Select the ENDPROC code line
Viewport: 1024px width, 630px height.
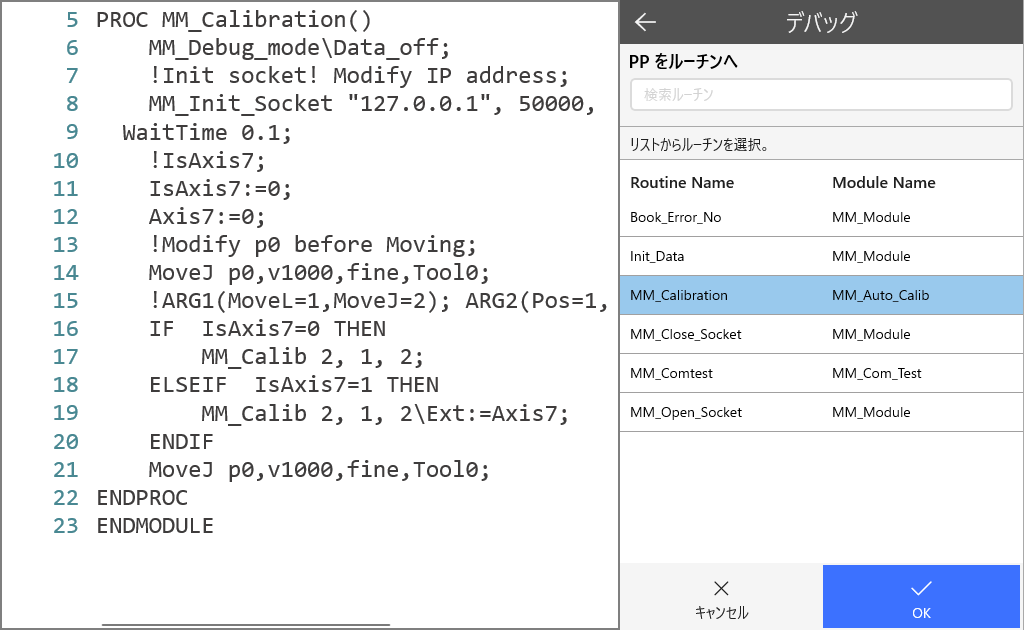pyautogui.click(x=141, y=497)
